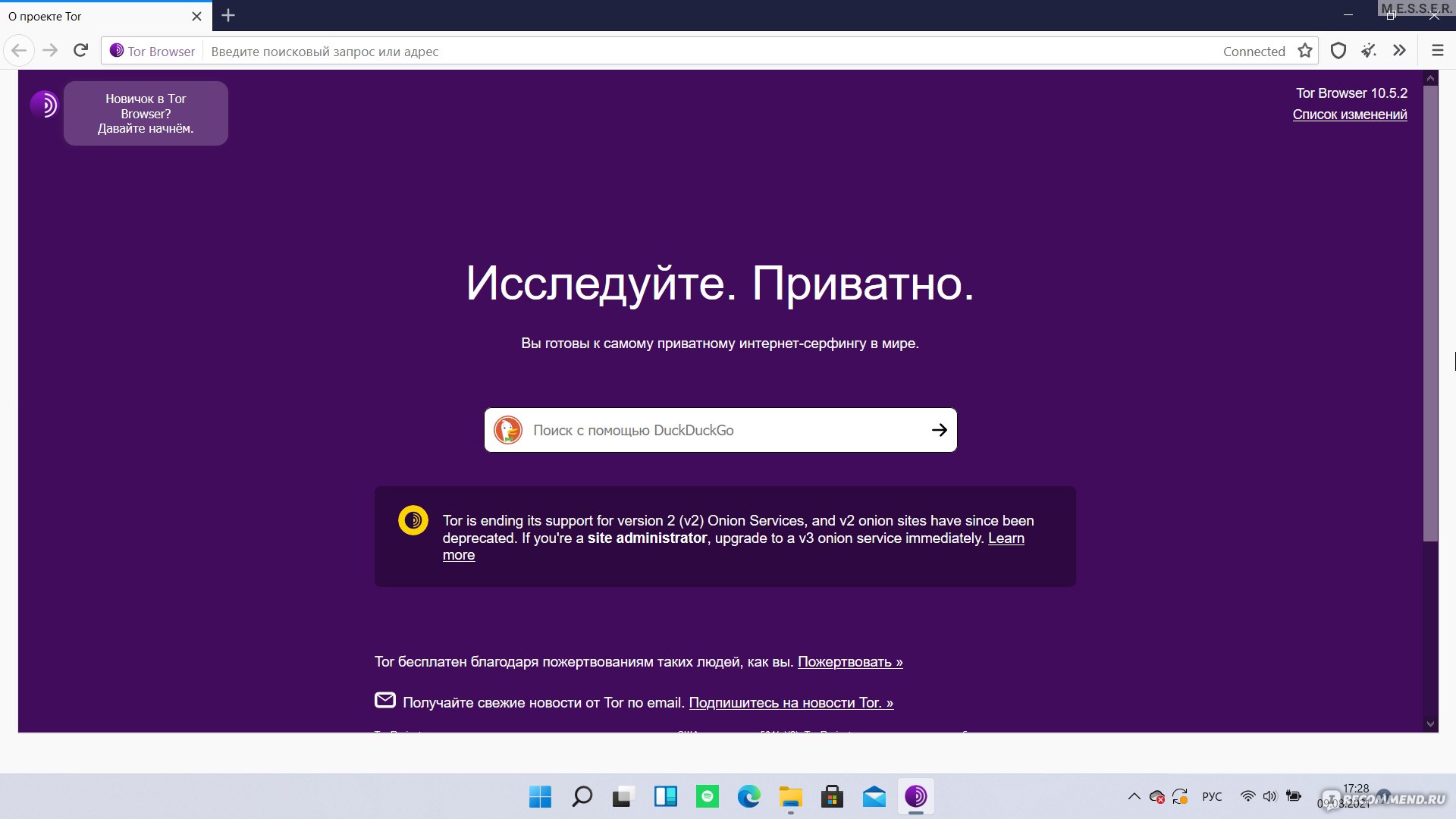
Task: Click the Tor Browser onion icon
Action: (x=116, y=51)
